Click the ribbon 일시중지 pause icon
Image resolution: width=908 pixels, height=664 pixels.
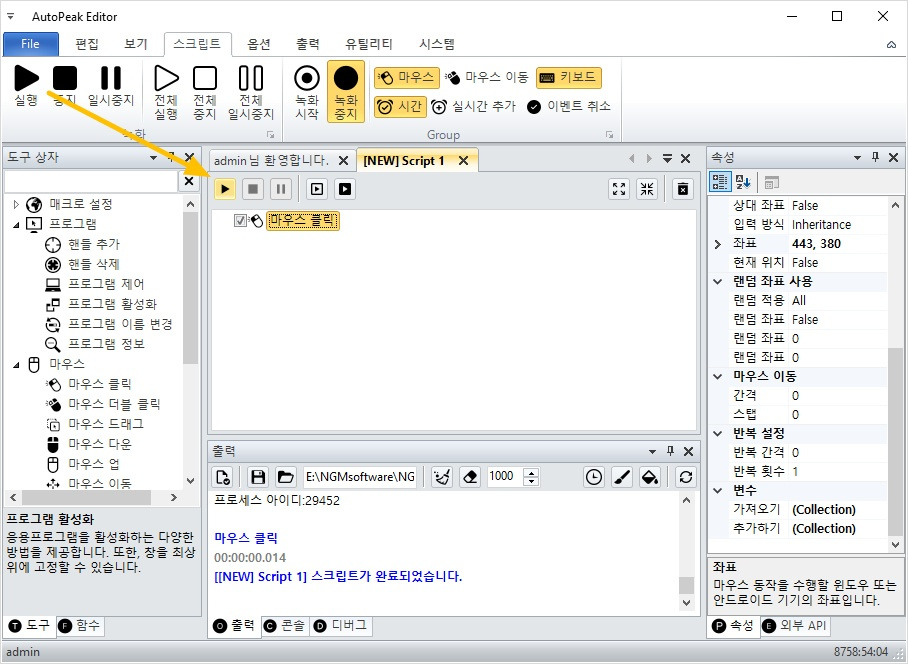(x=111, y=78)
